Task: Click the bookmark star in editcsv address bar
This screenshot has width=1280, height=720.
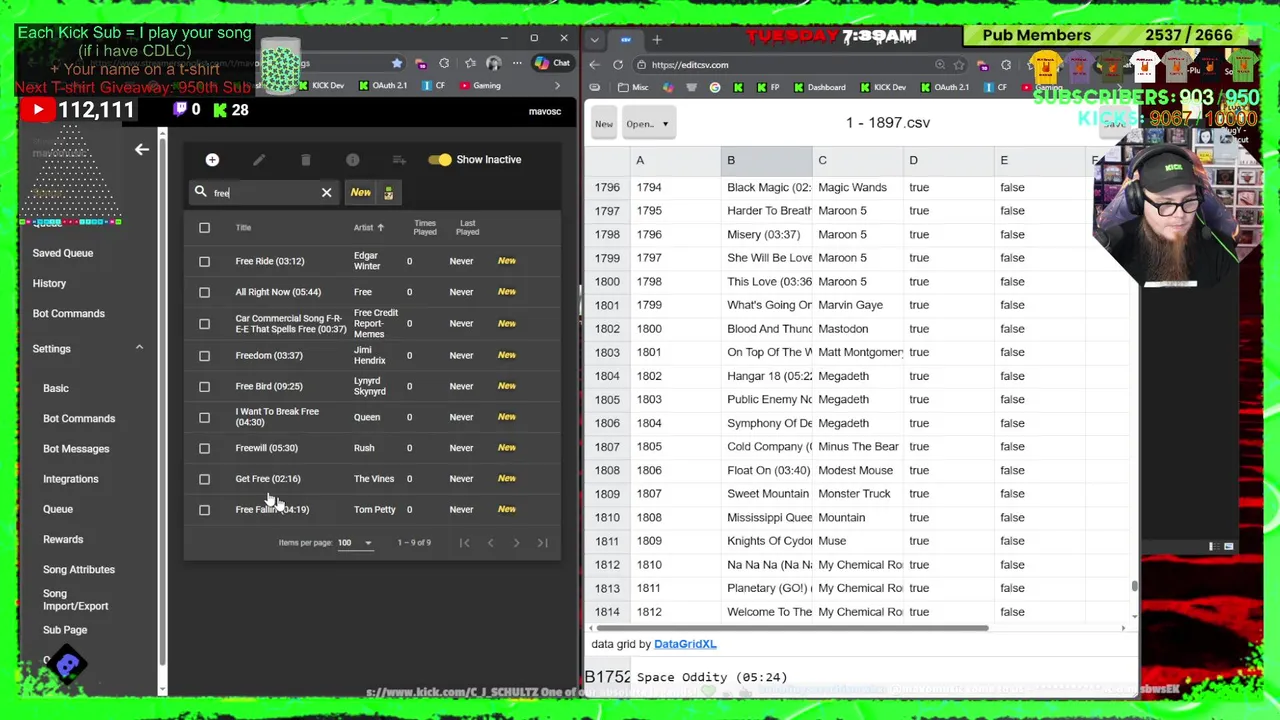Action: point(959,65)
